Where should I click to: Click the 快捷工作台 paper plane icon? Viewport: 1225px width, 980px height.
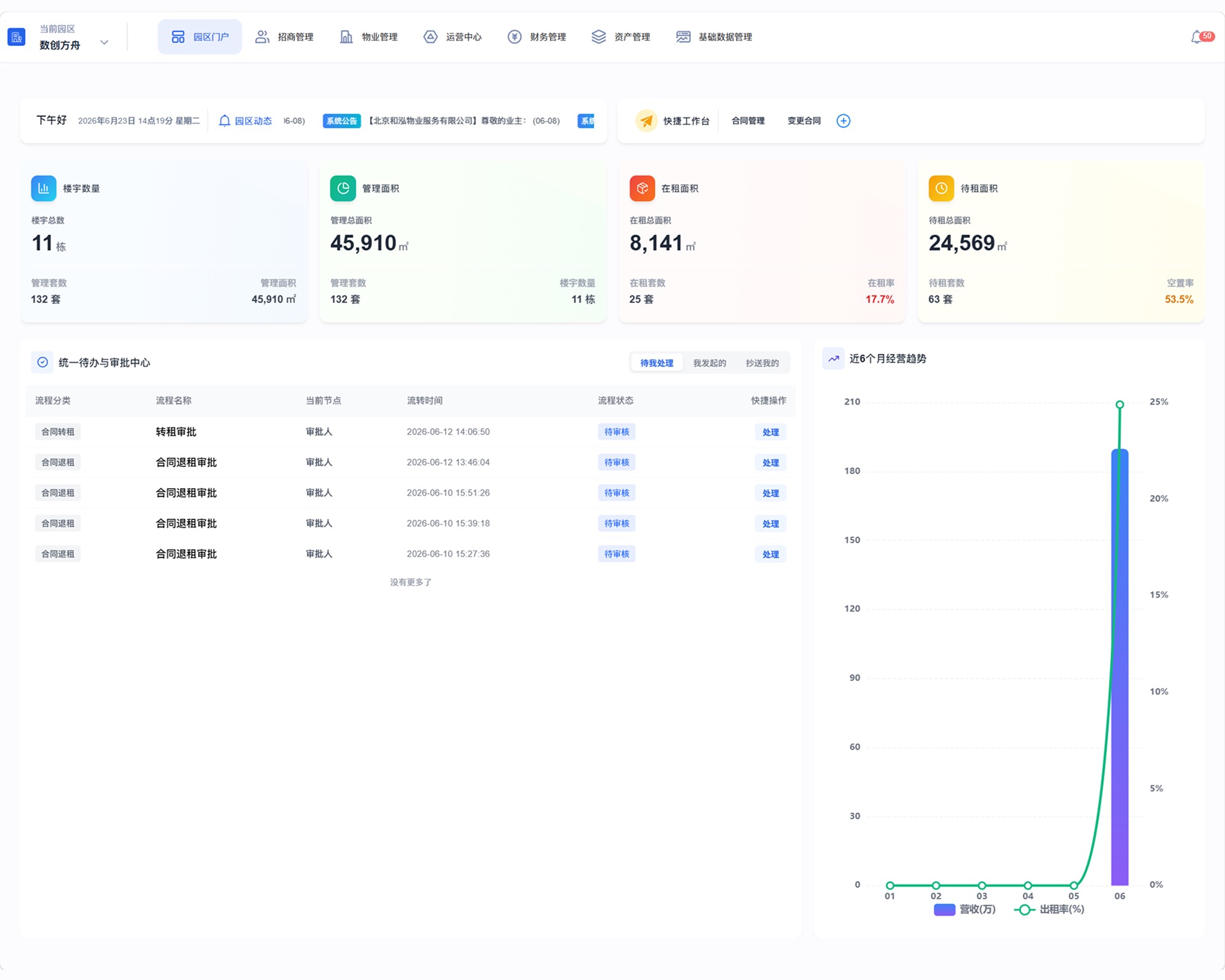pos(646,121)
